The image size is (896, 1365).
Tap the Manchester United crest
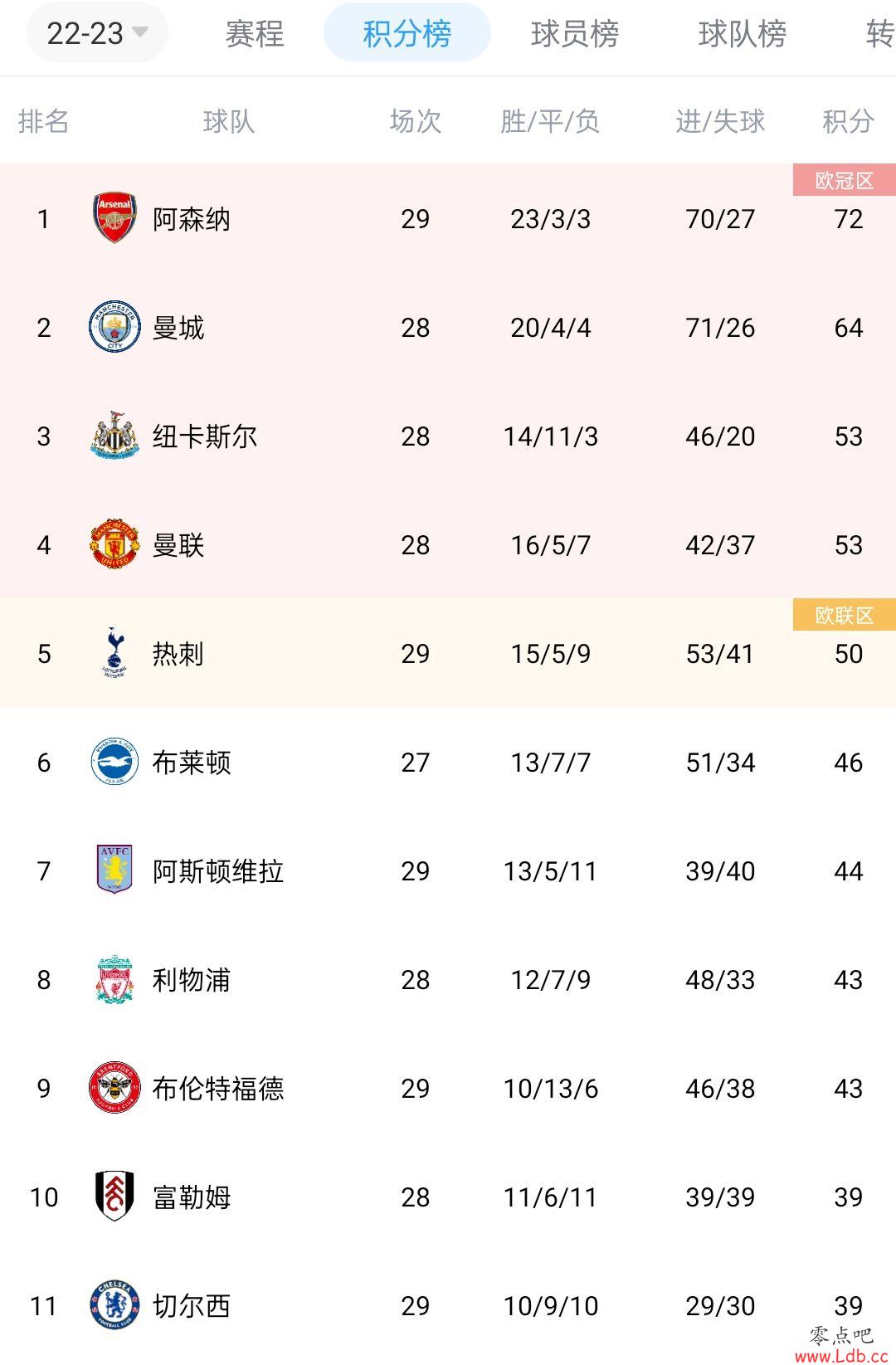click(x=114, y=544)
